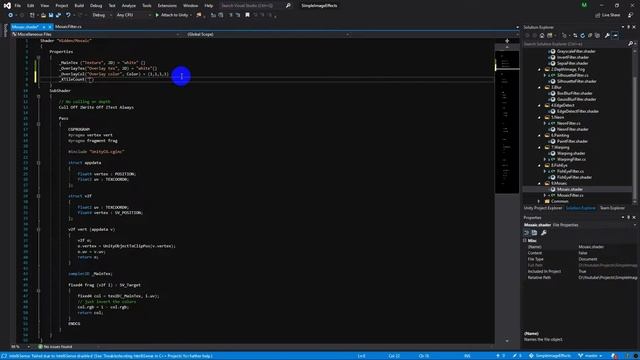The height and width of the screenshot is (360, 640).
Task: Select PaintFilter.shader in Solution Explorer
Action: 572,141
